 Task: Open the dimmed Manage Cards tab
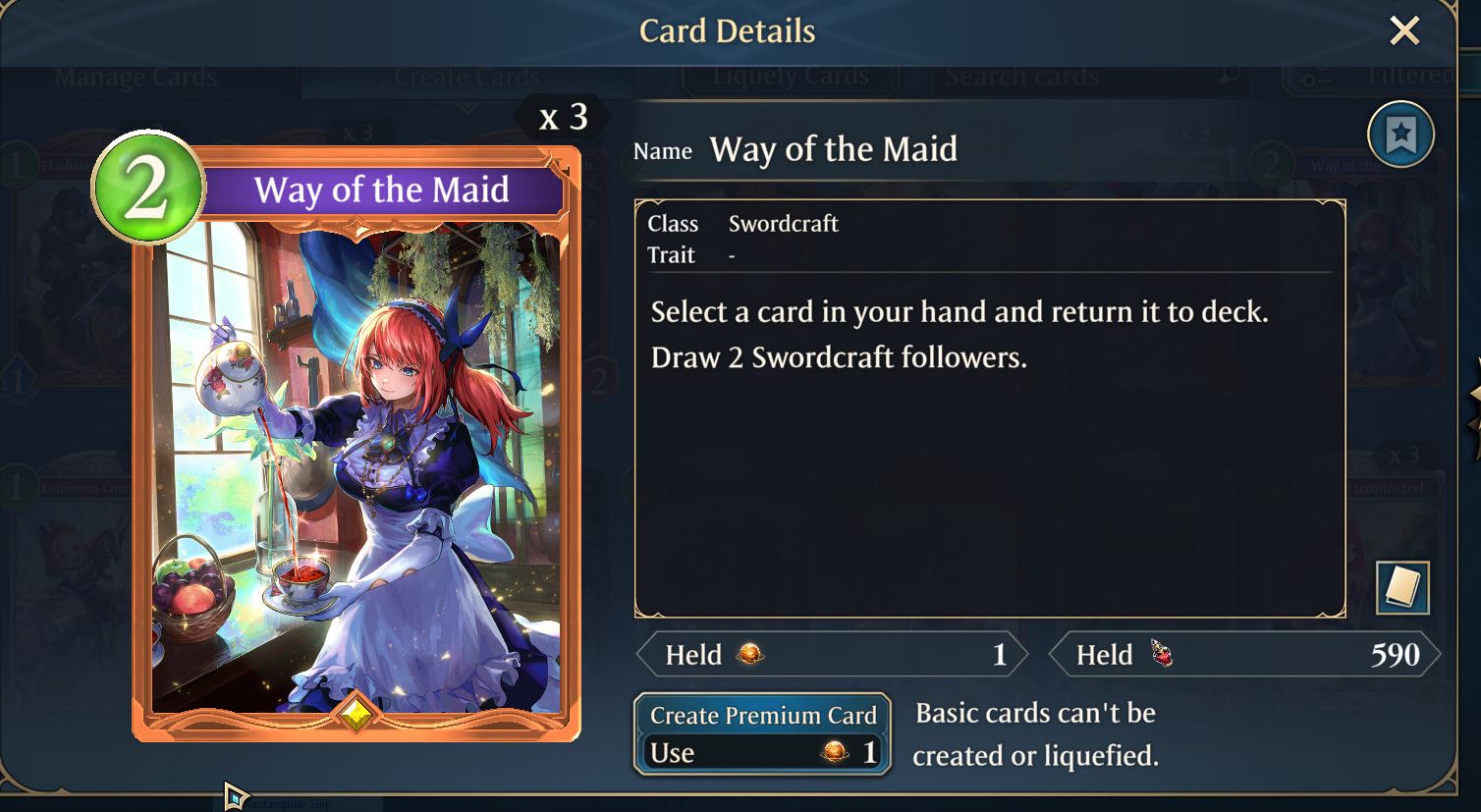[x=136, y=78]
